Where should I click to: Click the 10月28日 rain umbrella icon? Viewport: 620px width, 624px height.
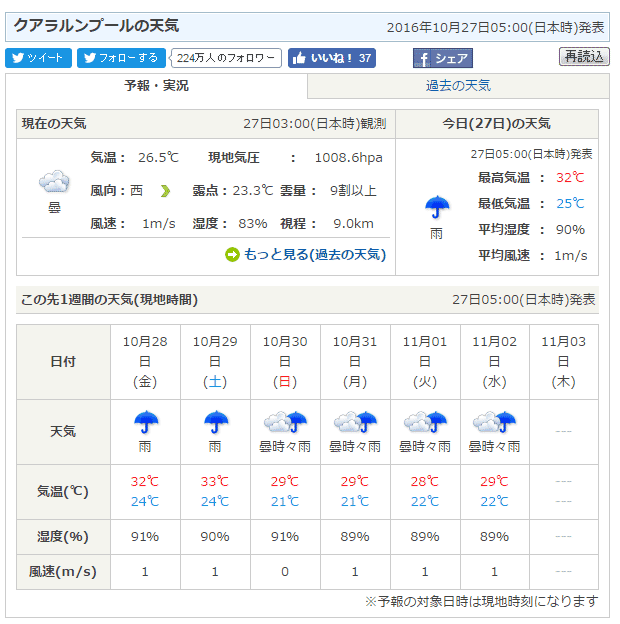coord(146,422)
